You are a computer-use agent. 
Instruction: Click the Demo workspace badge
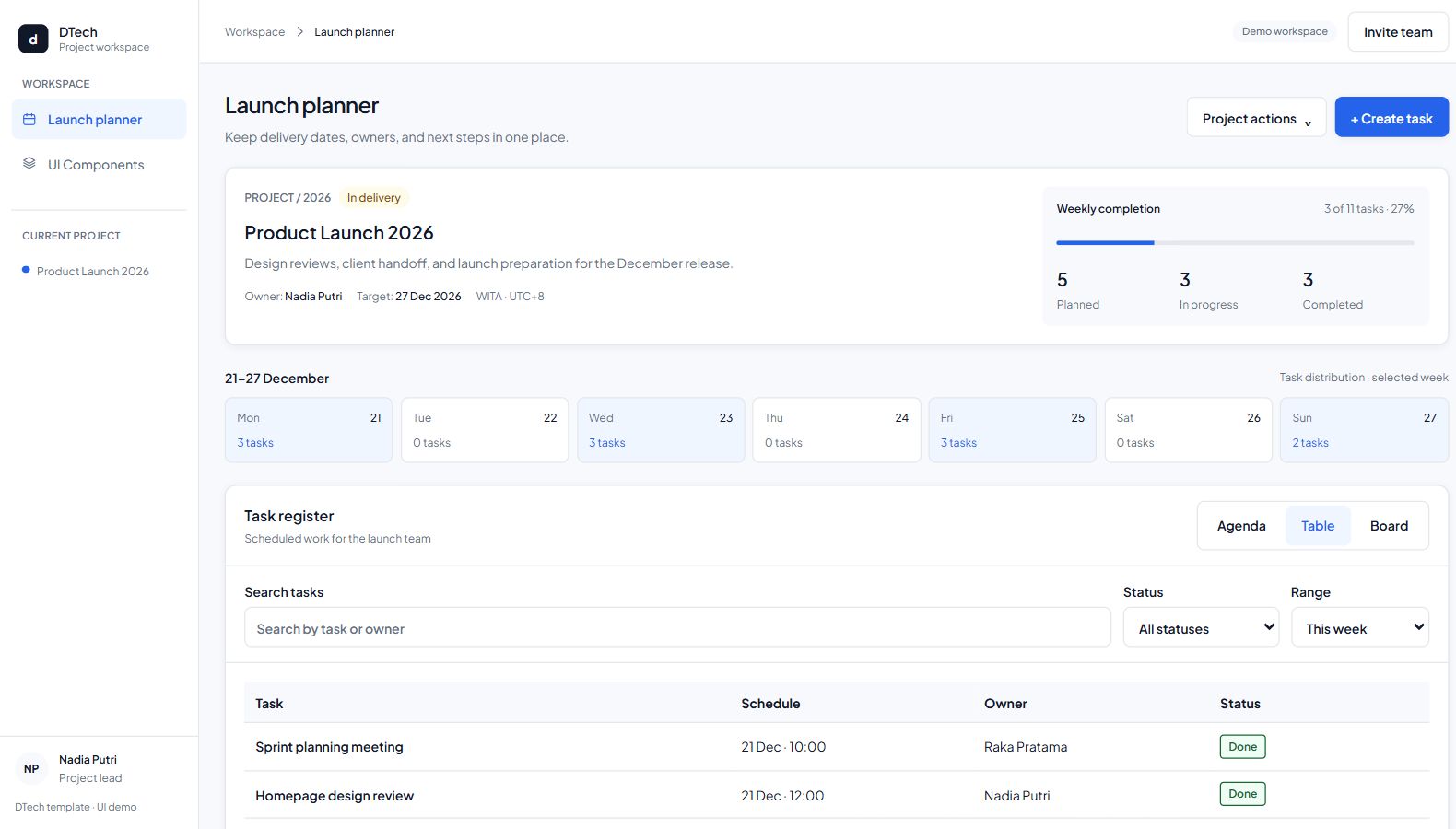[x=1285, y=31]
